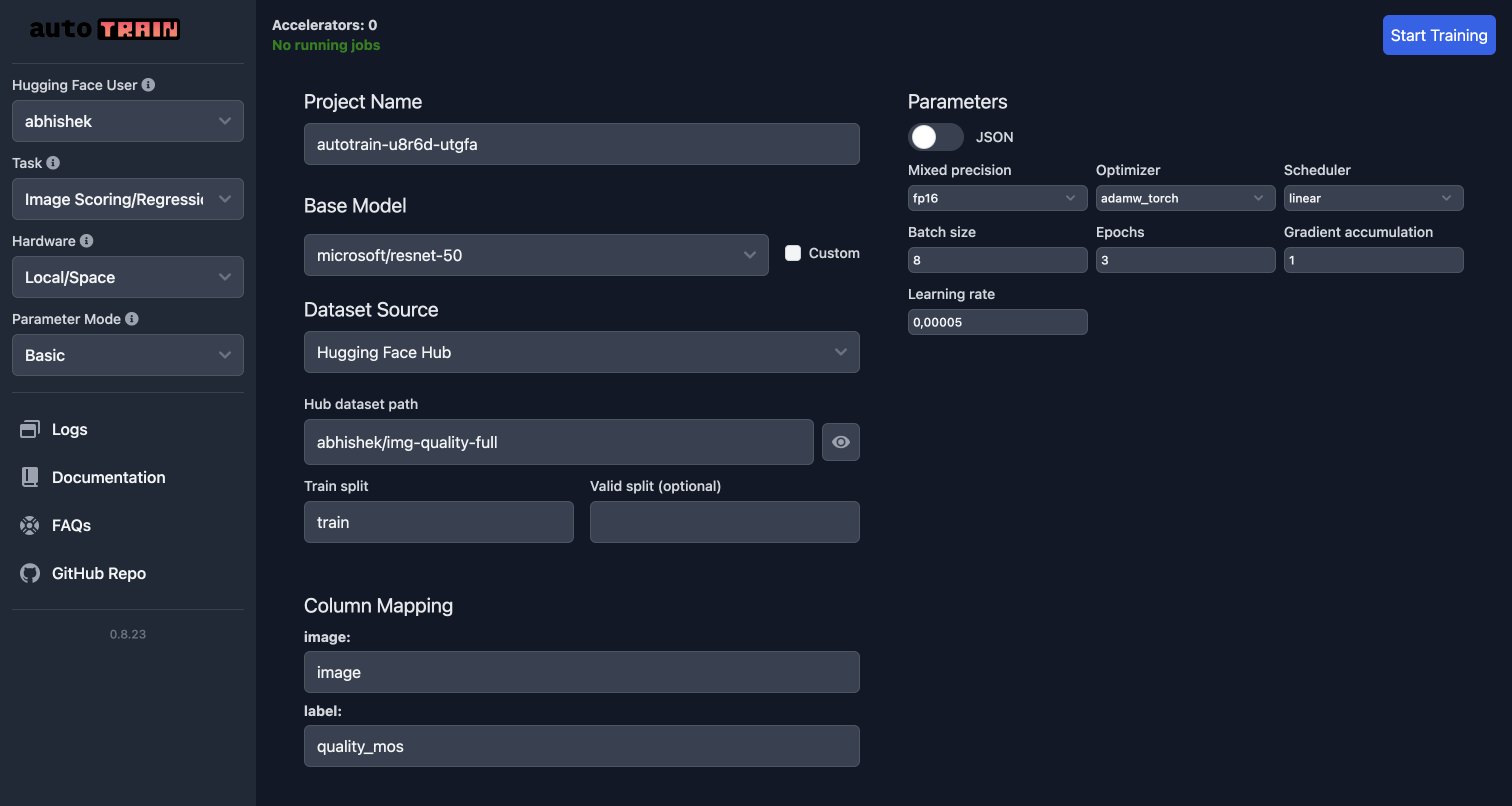
Task: Open the Mixed precision fp16 dropdown
Action: [x=996, y=198]
